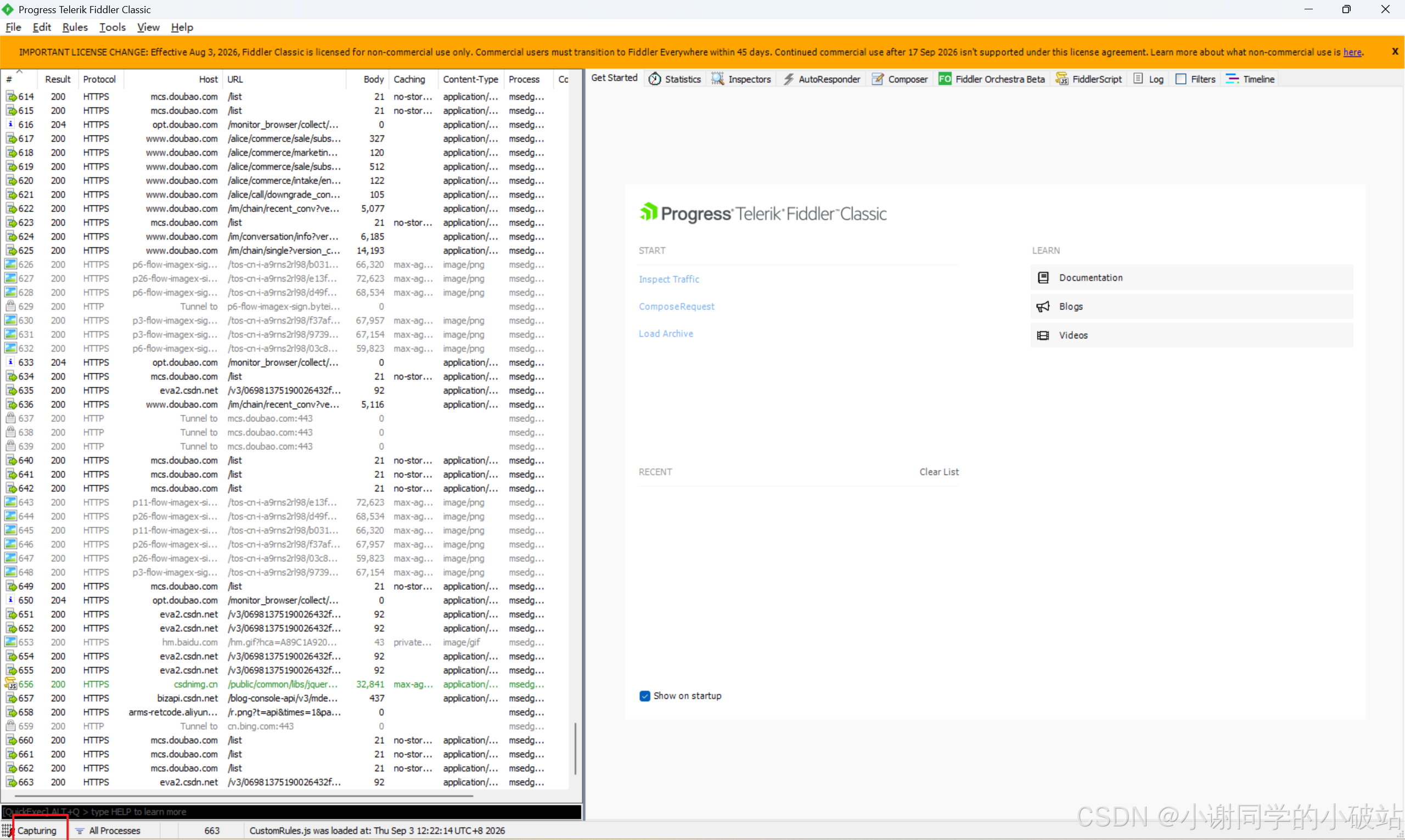Switch to the FiddlerScript tab
The width and height of the screenshot is (1405, 840).
[1088, 79]
